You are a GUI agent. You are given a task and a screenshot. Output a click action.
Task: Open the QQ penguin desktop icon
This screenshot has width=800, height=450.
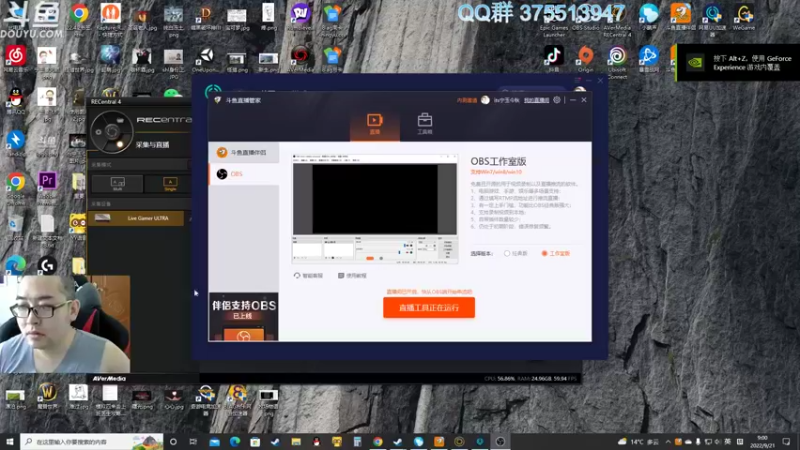coord(16,98)
